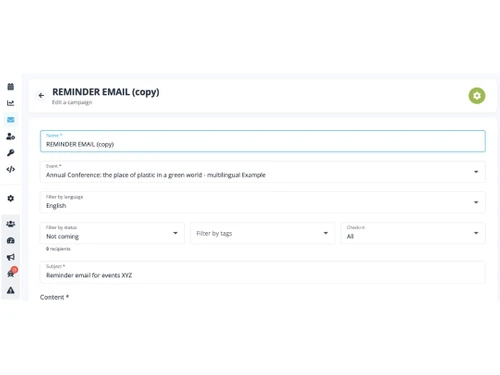
Task: Open the Filter by language dropdown
Action: [263, 202]
